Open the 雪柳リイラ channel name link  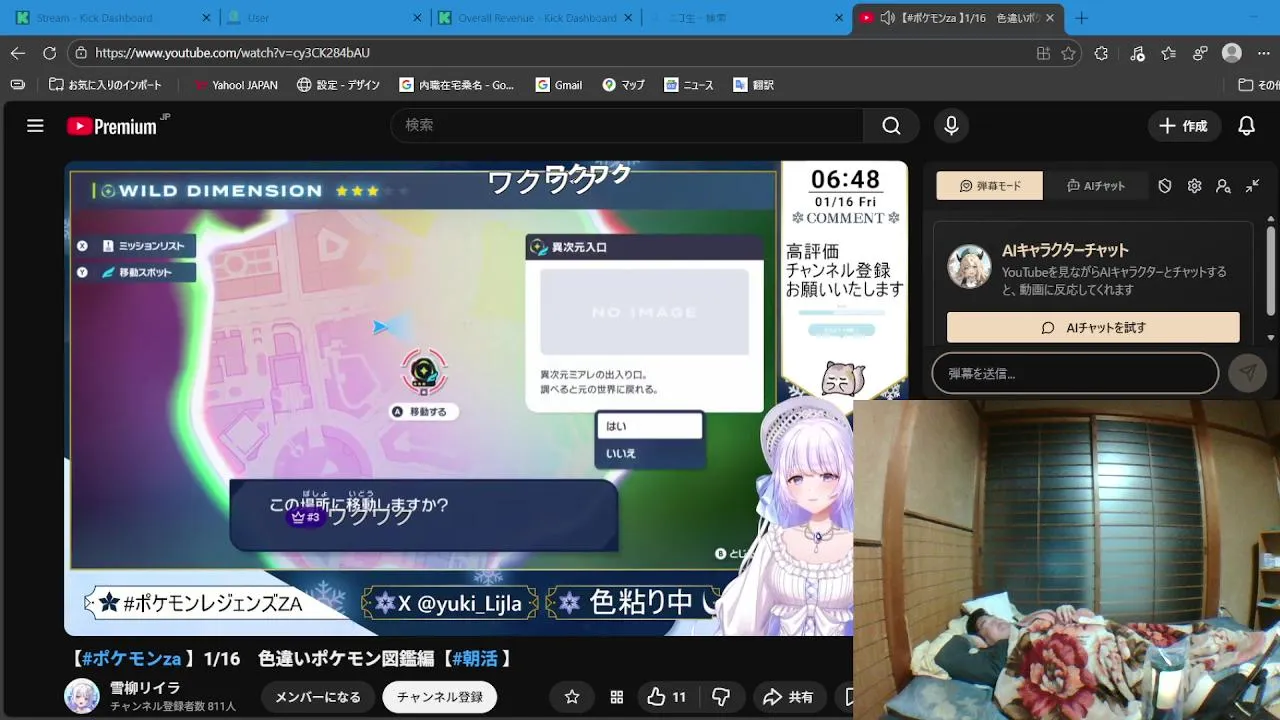(x=145, y=688)
